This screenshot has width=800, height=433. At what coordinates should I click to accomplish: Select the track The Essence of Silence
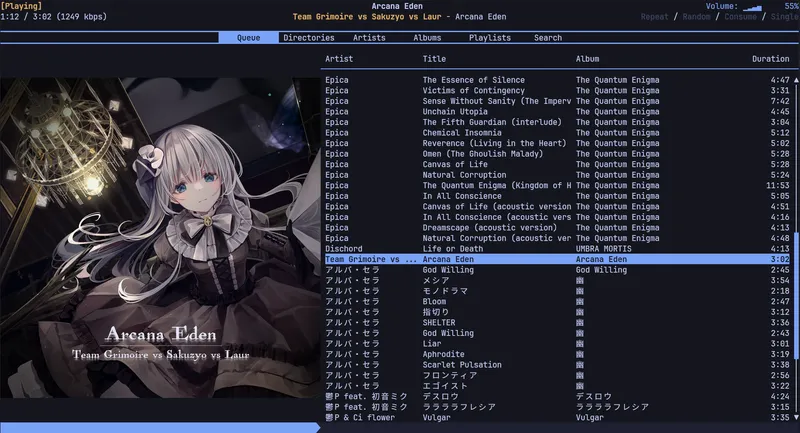tap(487, 79)
